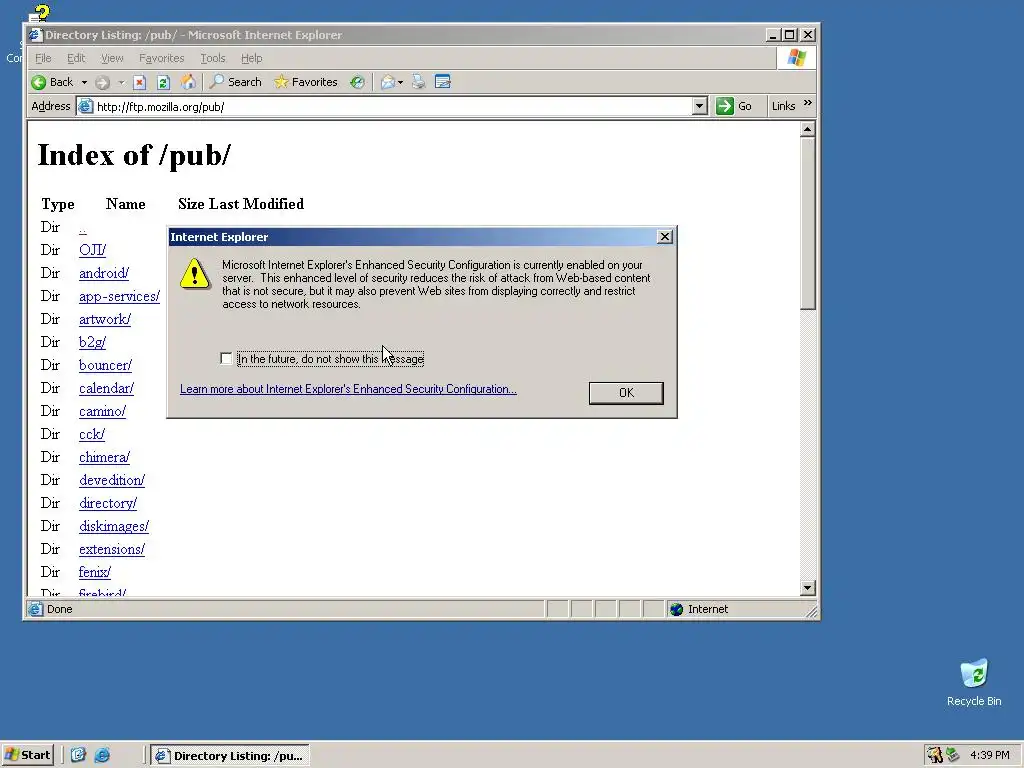Open the Recycle Bin desktop icon

pyautogui.click(x=974, y=682)
